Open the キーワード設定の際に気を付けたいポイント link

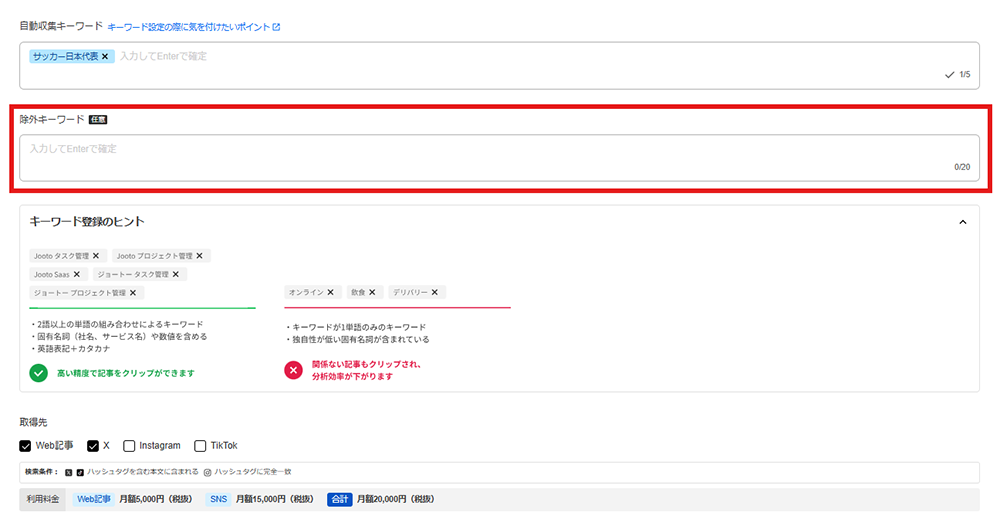click(189, 27)
